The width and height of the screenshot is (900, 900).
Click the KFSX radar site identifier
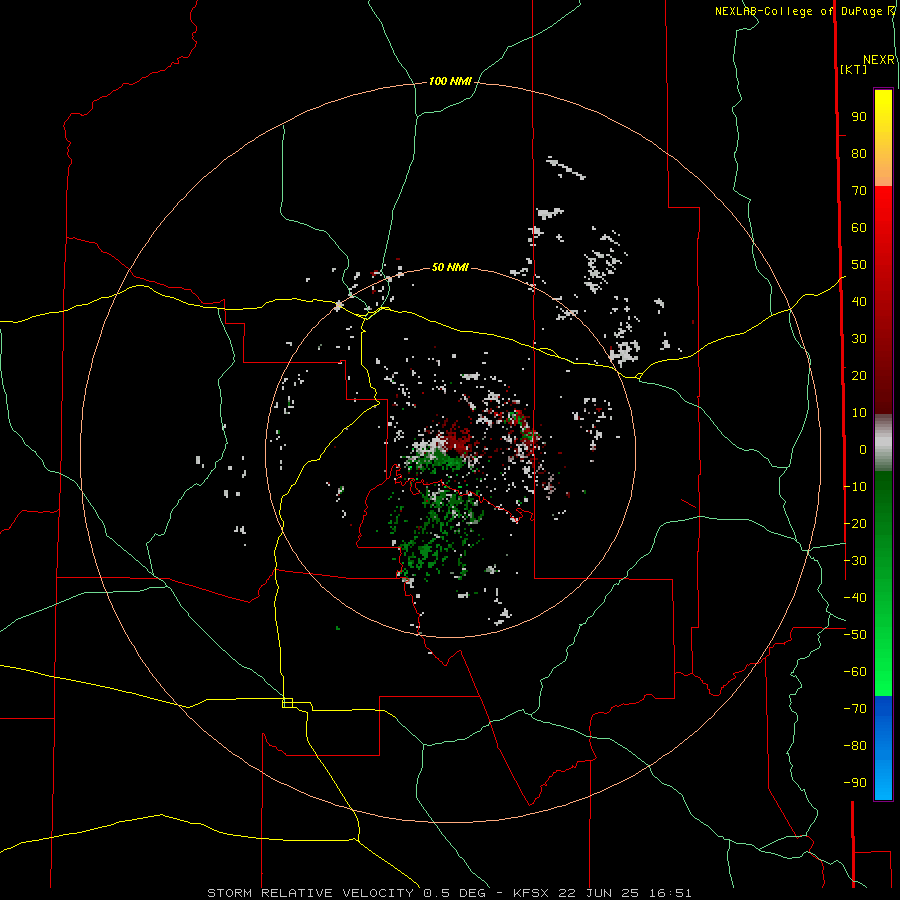(x=531, y=893)
